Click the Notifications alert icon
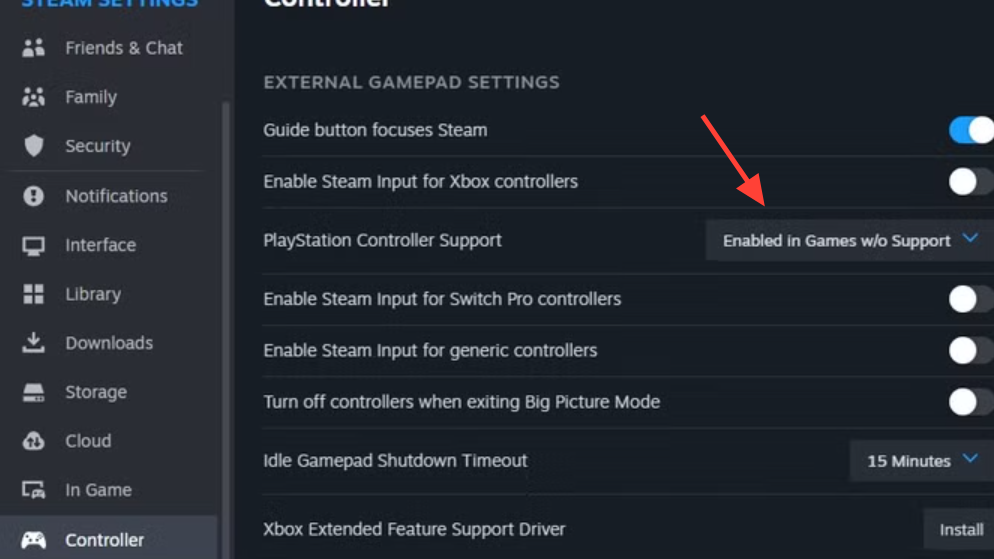The width and height of the screenshot is (994, 559). click(x=34, y=196)
